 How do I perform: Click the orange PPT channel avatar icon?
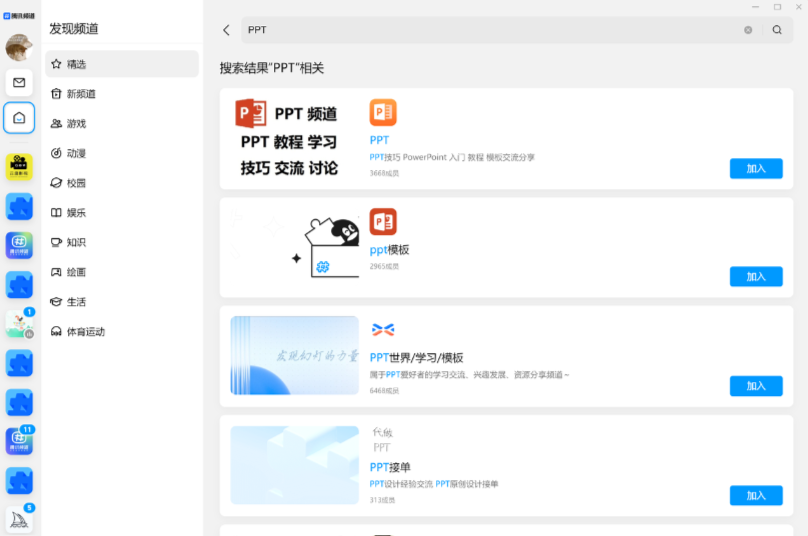pyautogui.click(x=383, y=112)
